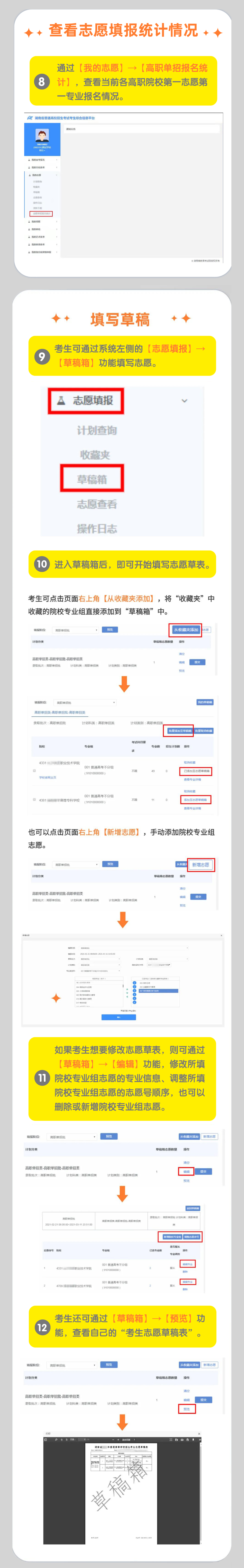244x1568 pixels.
Task: Click the download icon in the PDF preview toolbar
Action: coord(188,1440)
